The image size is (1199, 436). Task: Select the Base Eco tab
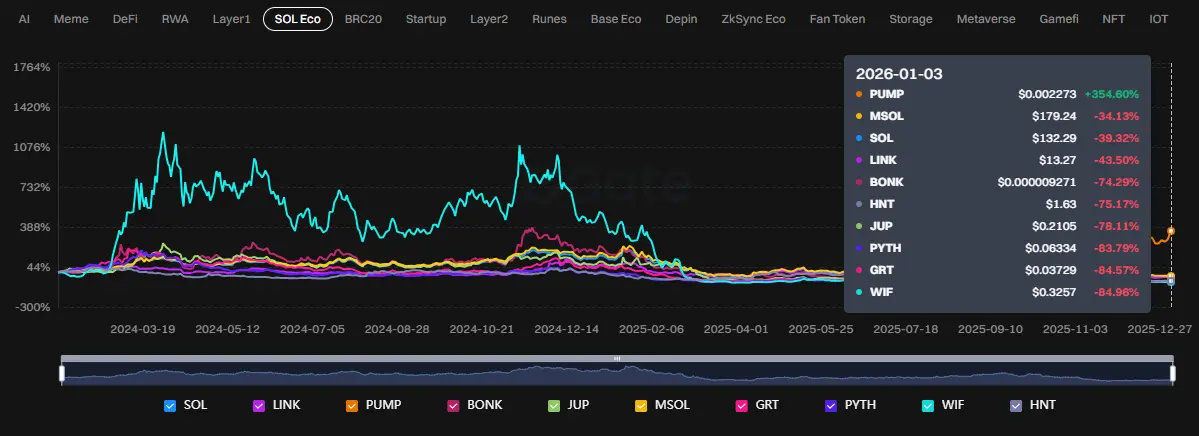[616, 19]
